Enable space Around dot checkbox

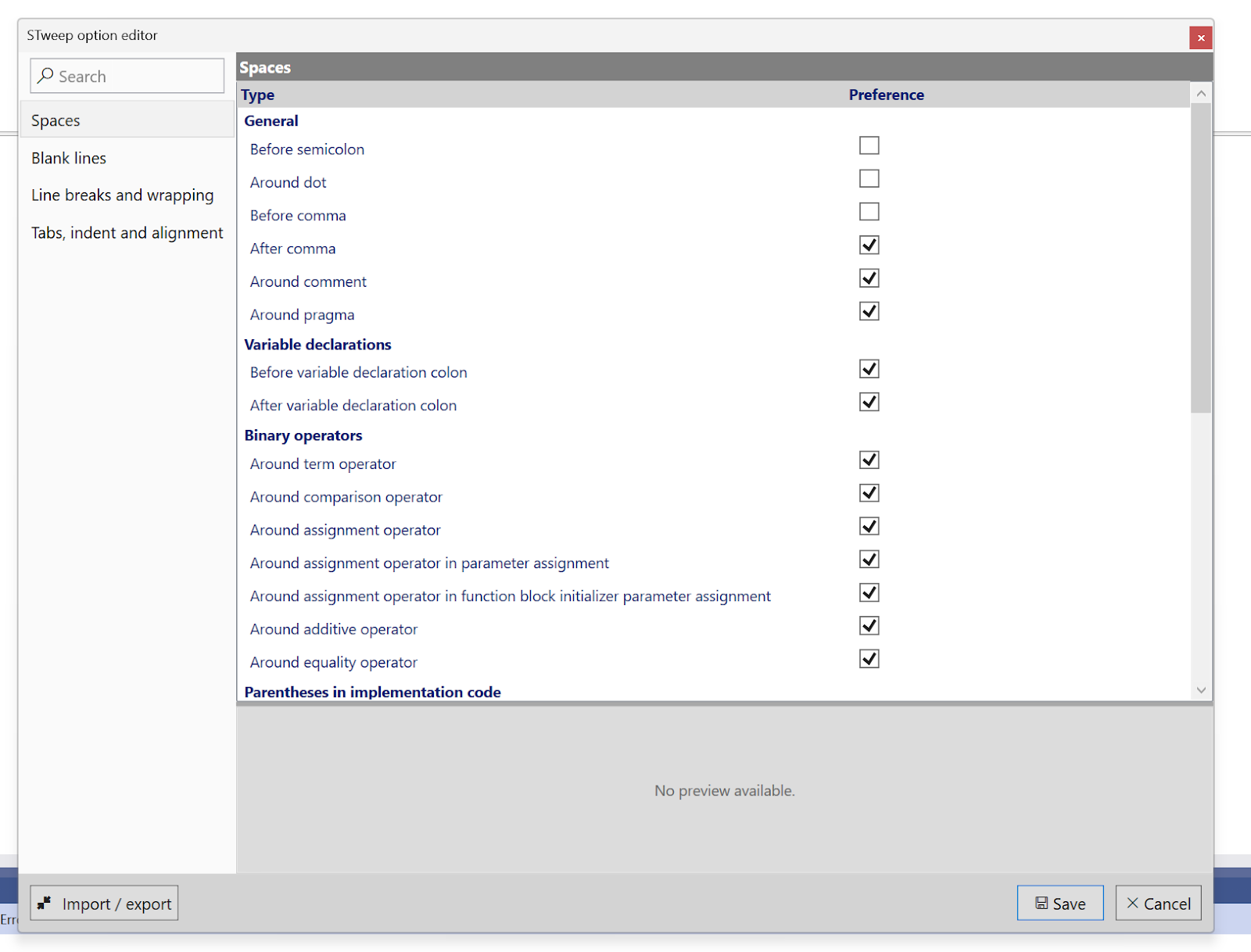click(869, 178)
